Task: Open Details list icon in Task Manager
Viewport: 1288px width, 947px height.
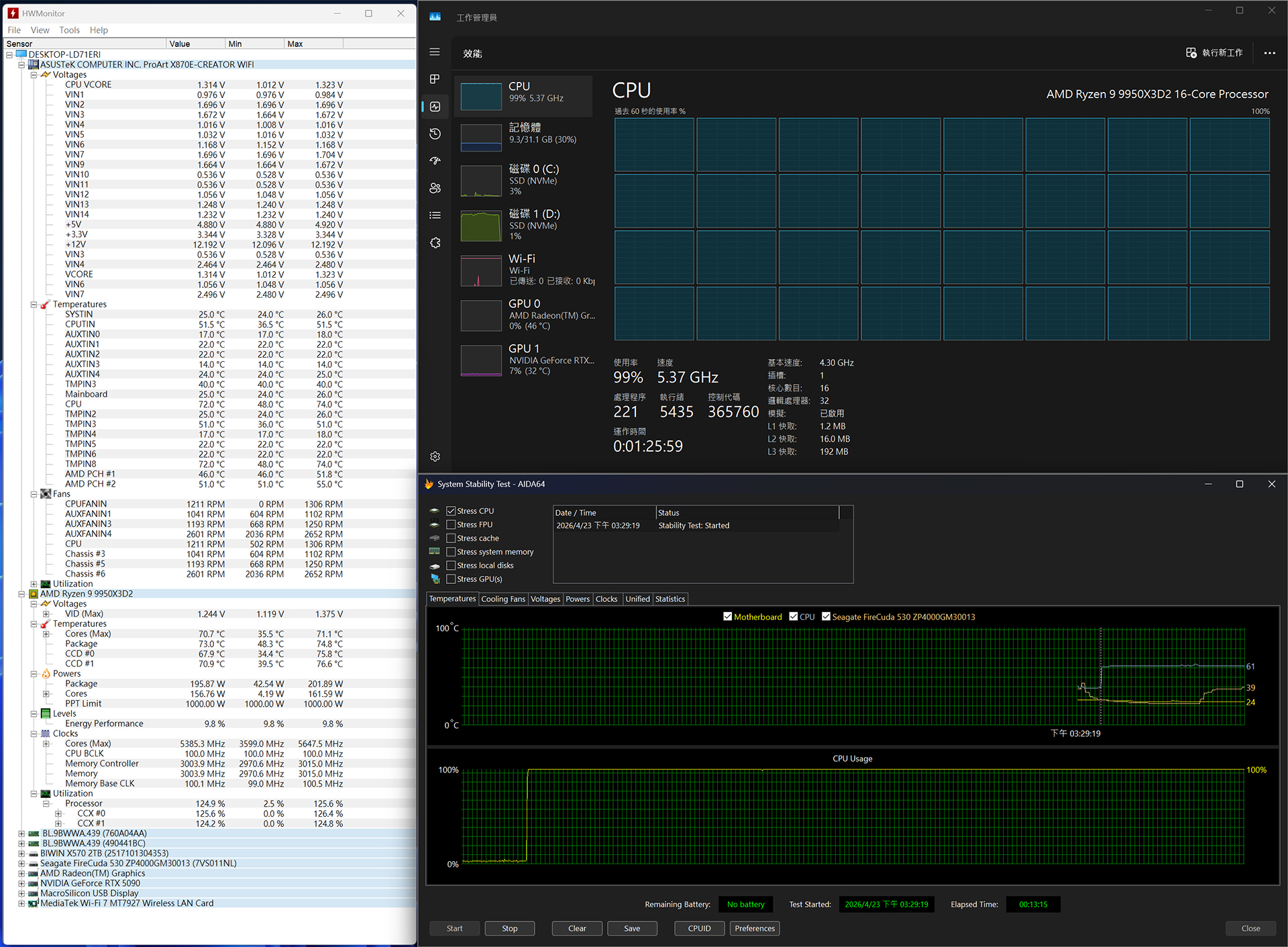Action: pos(435,215)
